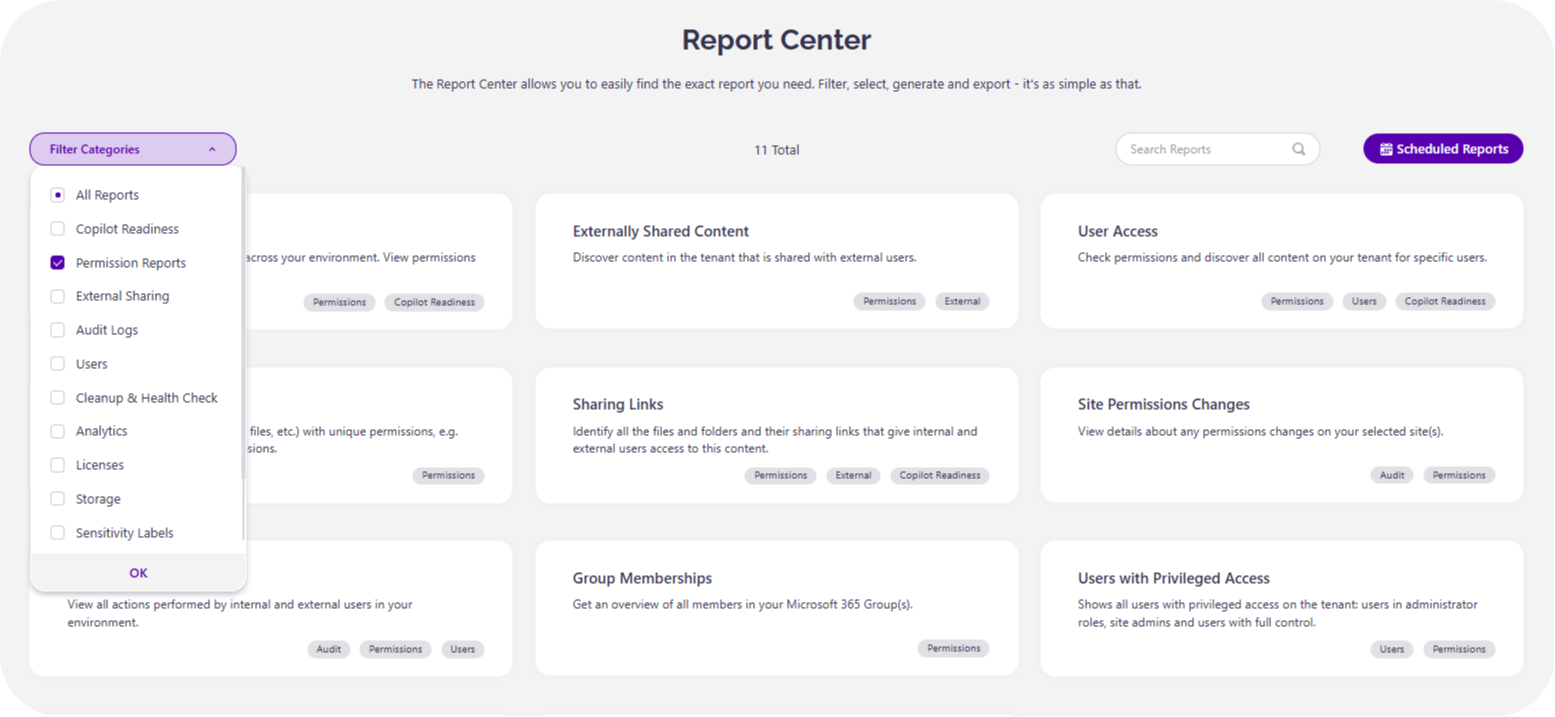Uncheck the Permission Reports filter
This screenshot has width=1555, height=717.
(x=57, y=262)
